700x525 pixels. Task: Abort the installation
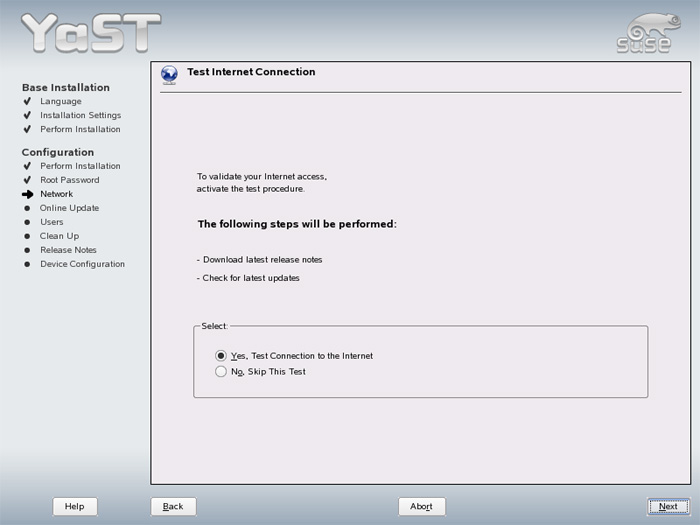click(x=421, y=506)
